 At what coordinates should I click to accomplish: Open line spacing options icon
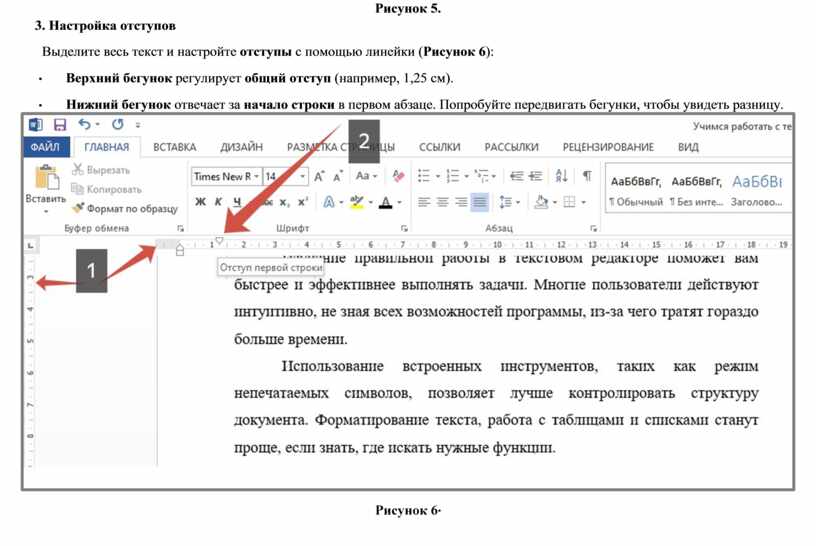click(x=505, y=202)
